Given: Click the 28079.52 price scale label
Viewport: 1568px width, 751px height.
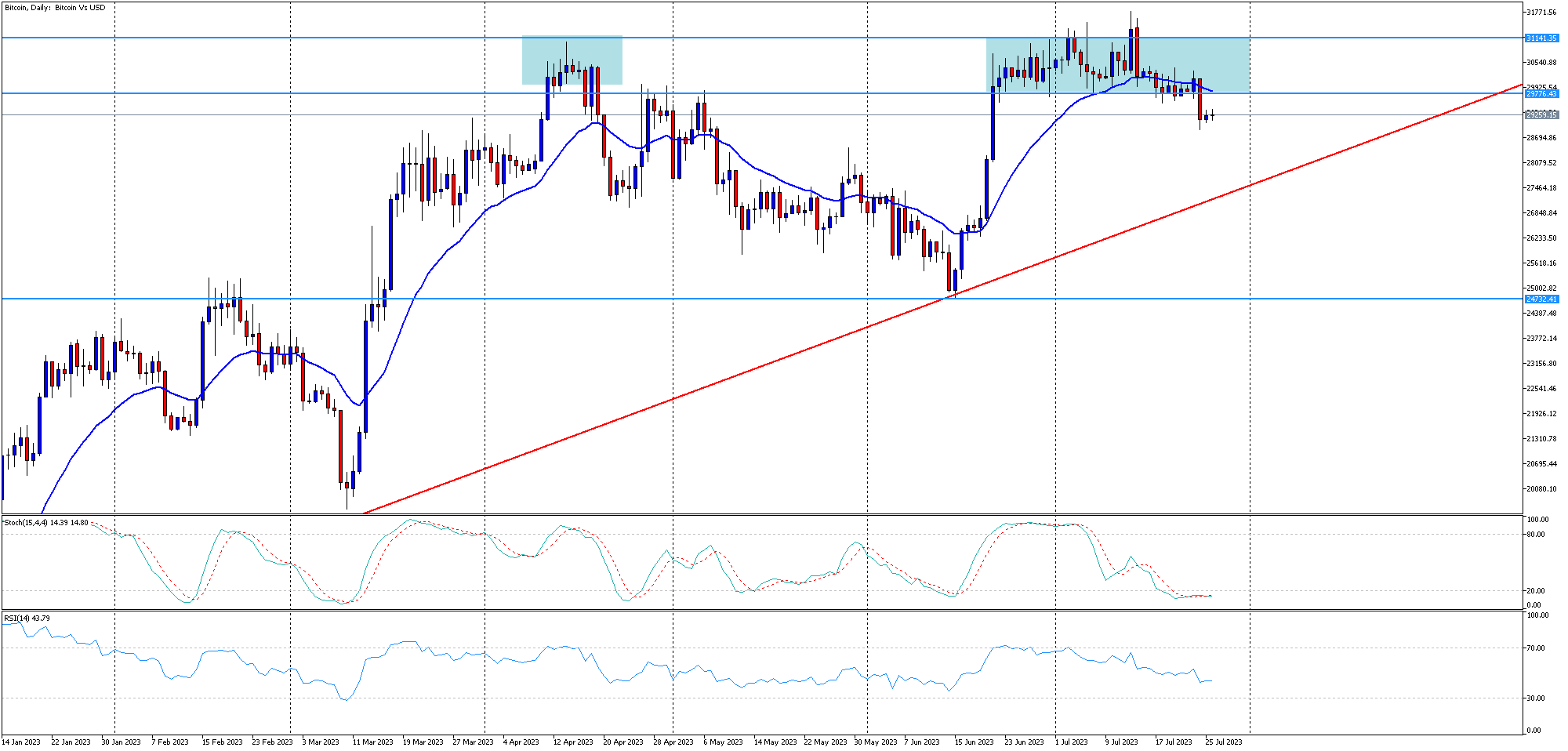Looking at the screenshot, I should click(x=1541, y=163).
